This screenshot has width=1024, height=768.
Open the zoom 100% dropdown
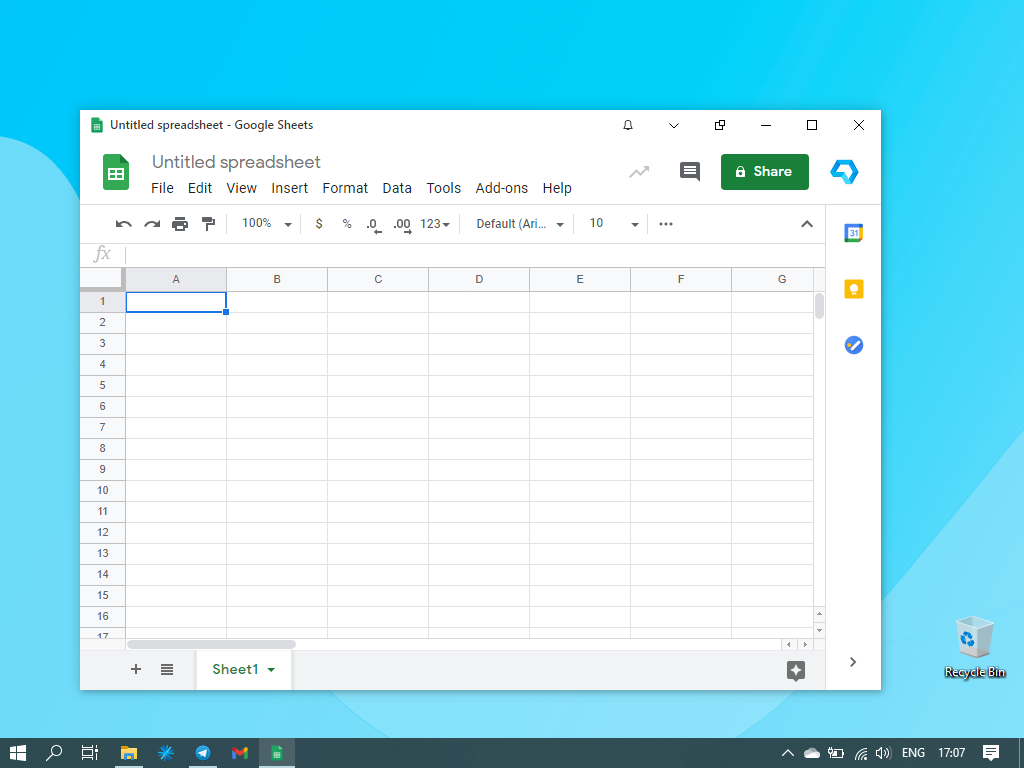point(267,224)
